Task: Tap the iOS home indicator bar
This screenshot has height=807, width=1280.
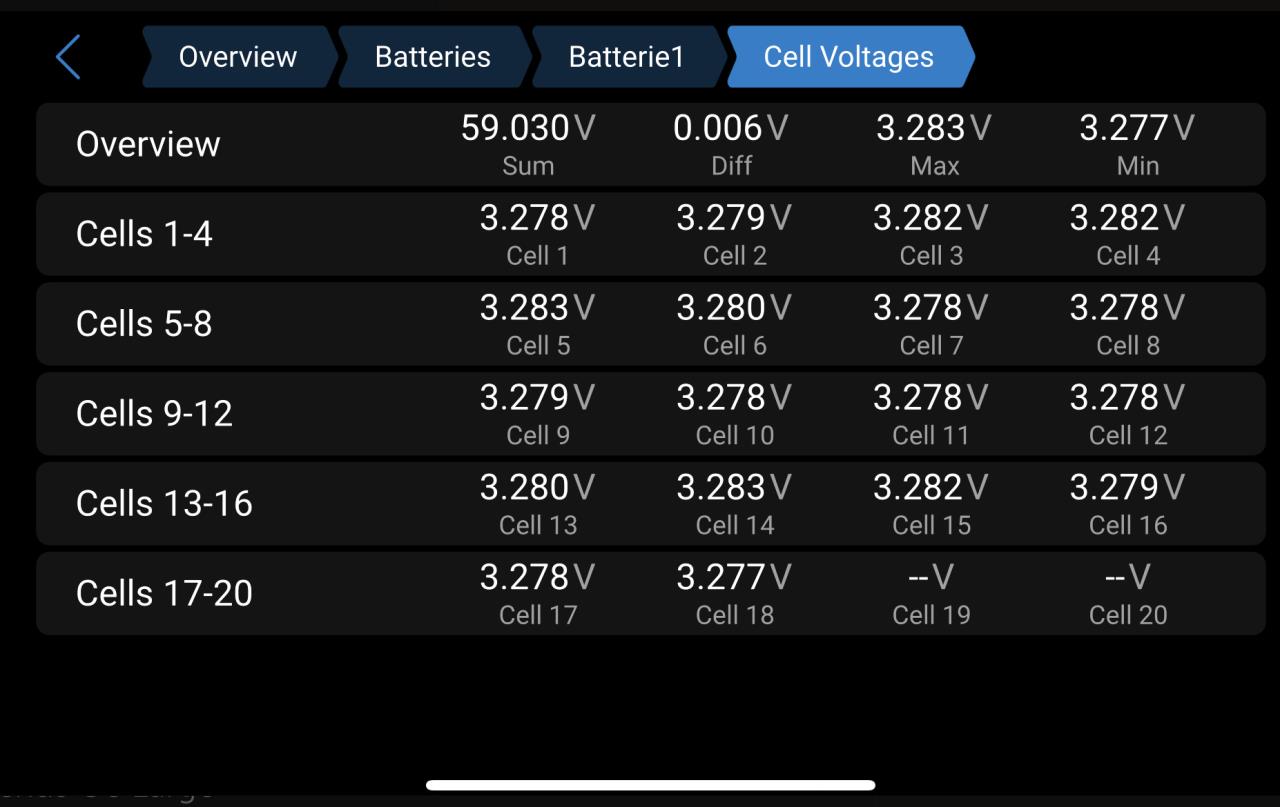Action: click(650, 786)
